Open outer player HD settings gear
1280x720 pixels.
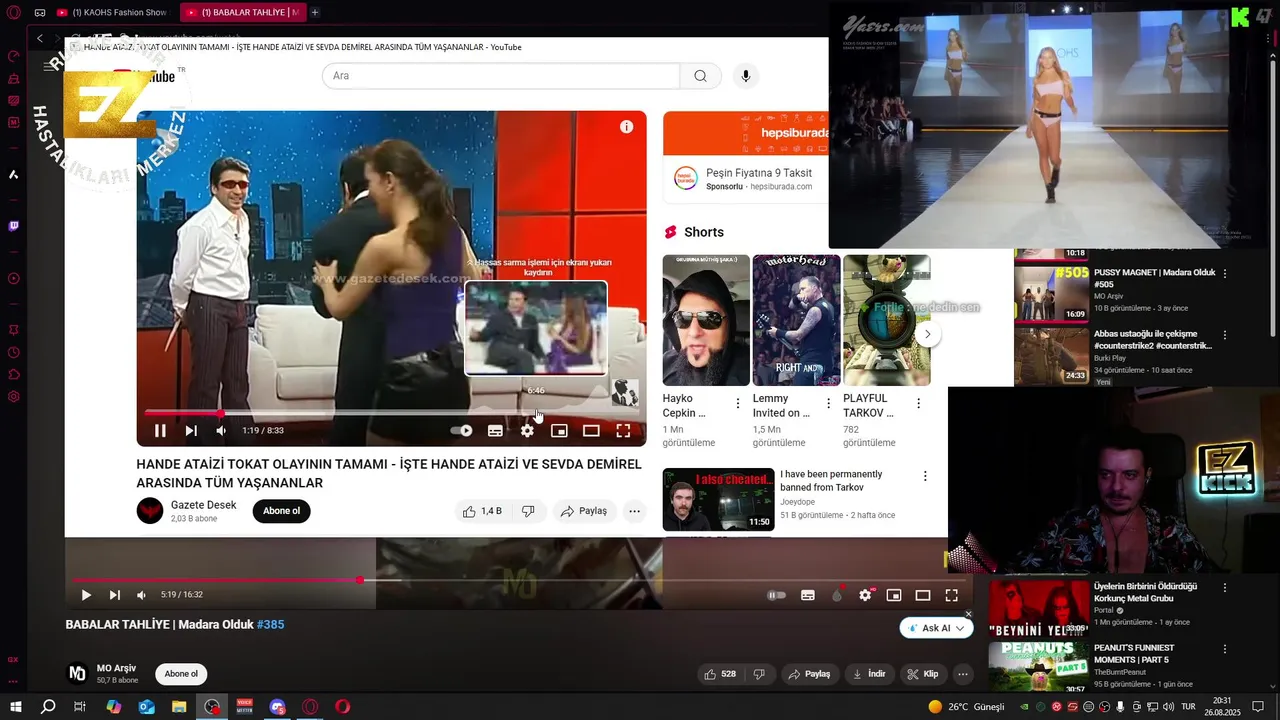[865, 595]
